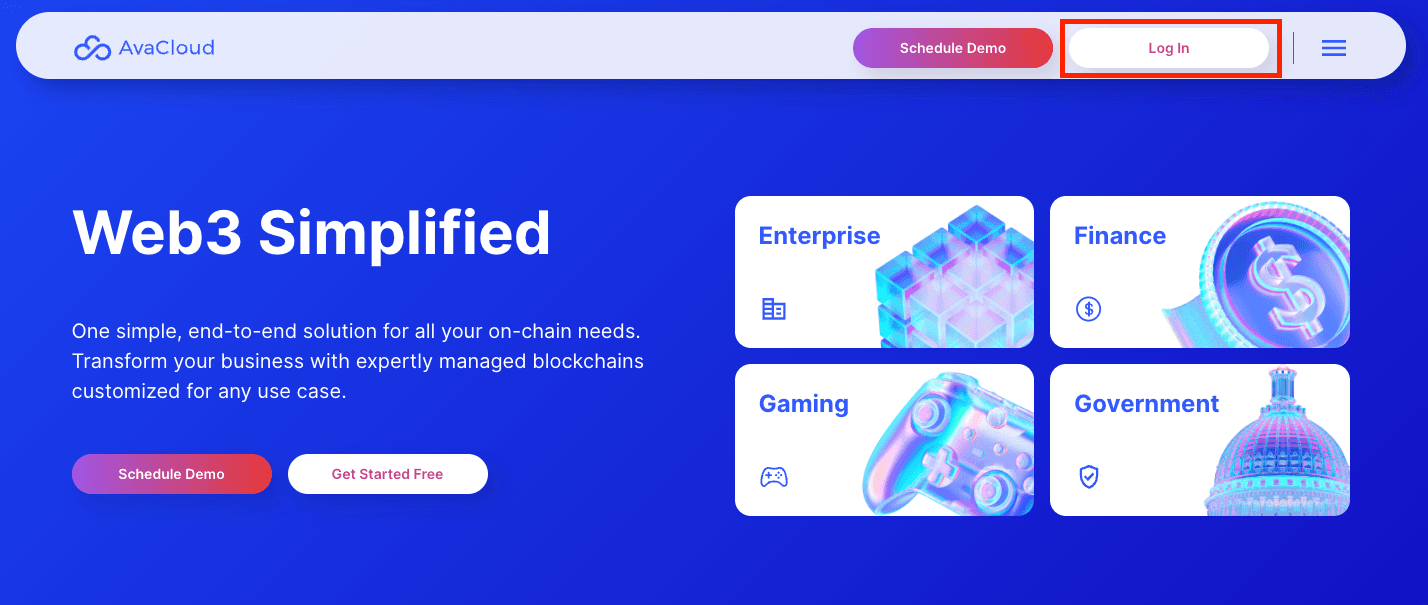The height and width of the screenshot is (605, 1428).
Task: Open the Enterprise heading link
Action: [819, 236]
